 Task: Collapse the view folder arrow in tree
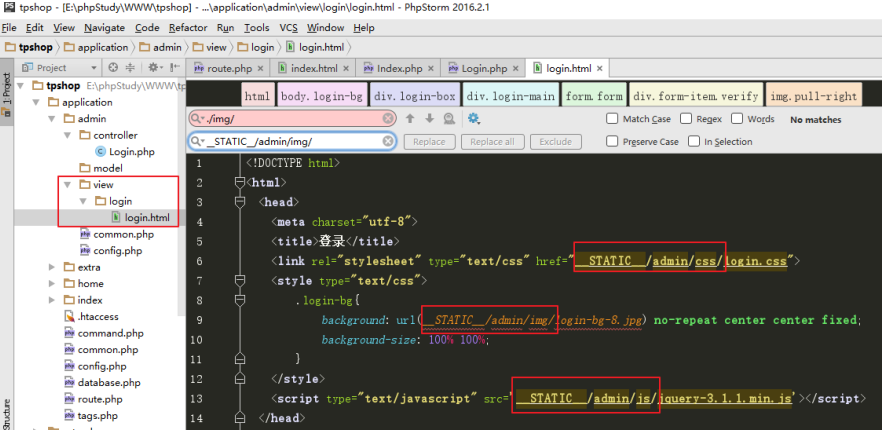[68, 185]
